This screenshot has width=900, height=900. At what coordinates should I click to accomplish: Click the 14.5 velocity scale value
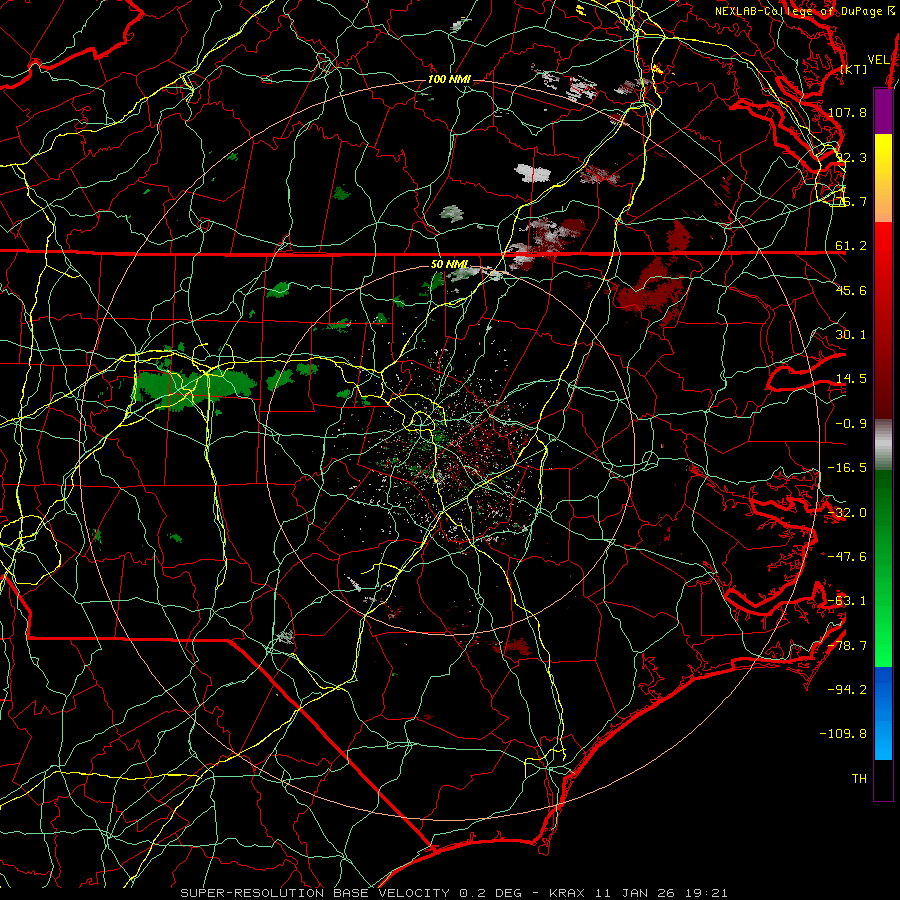coord(851,379)
